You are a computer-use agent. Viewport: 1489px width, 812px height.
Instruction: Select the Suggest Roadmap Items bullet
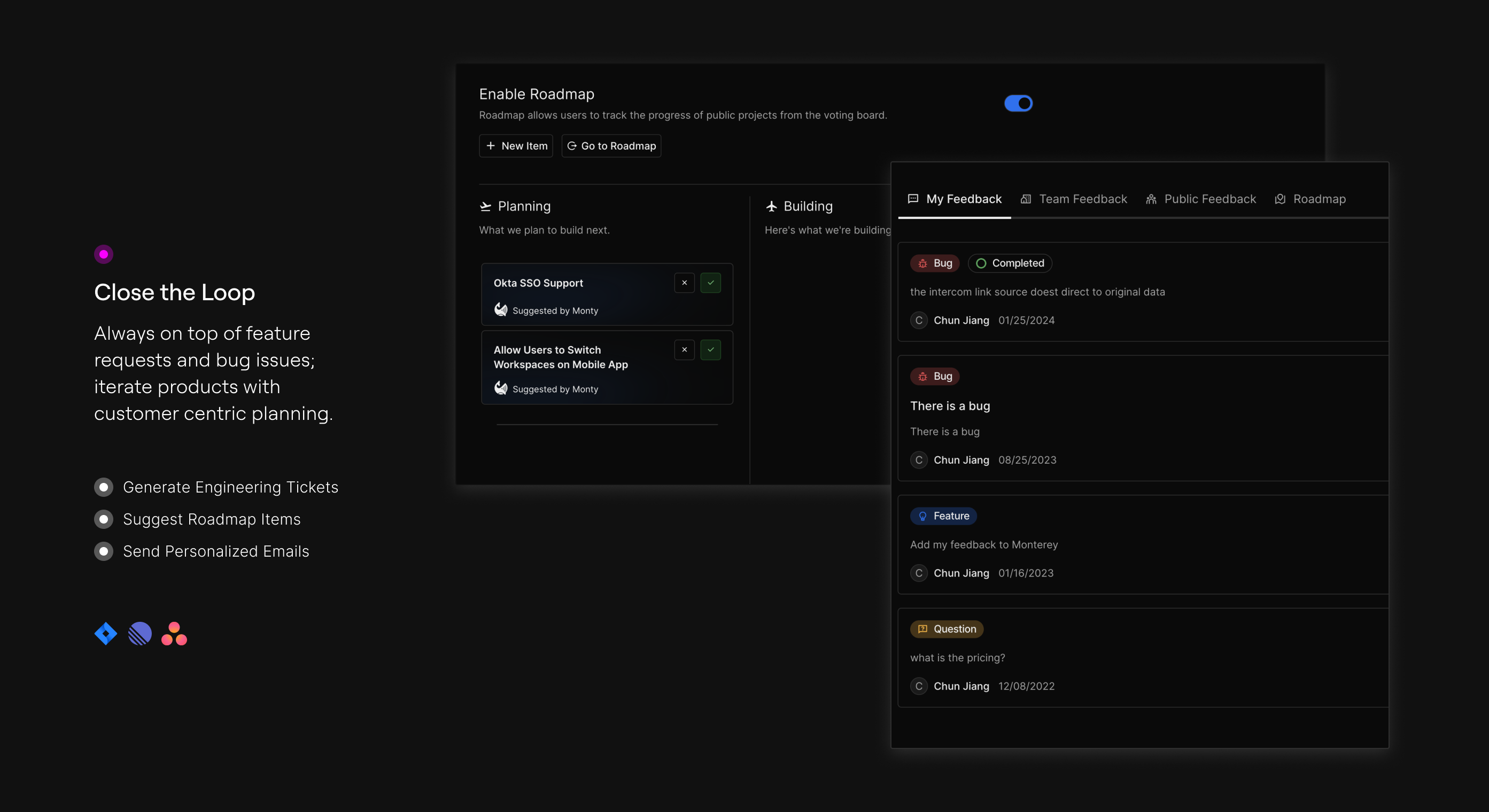pos(104,519)
